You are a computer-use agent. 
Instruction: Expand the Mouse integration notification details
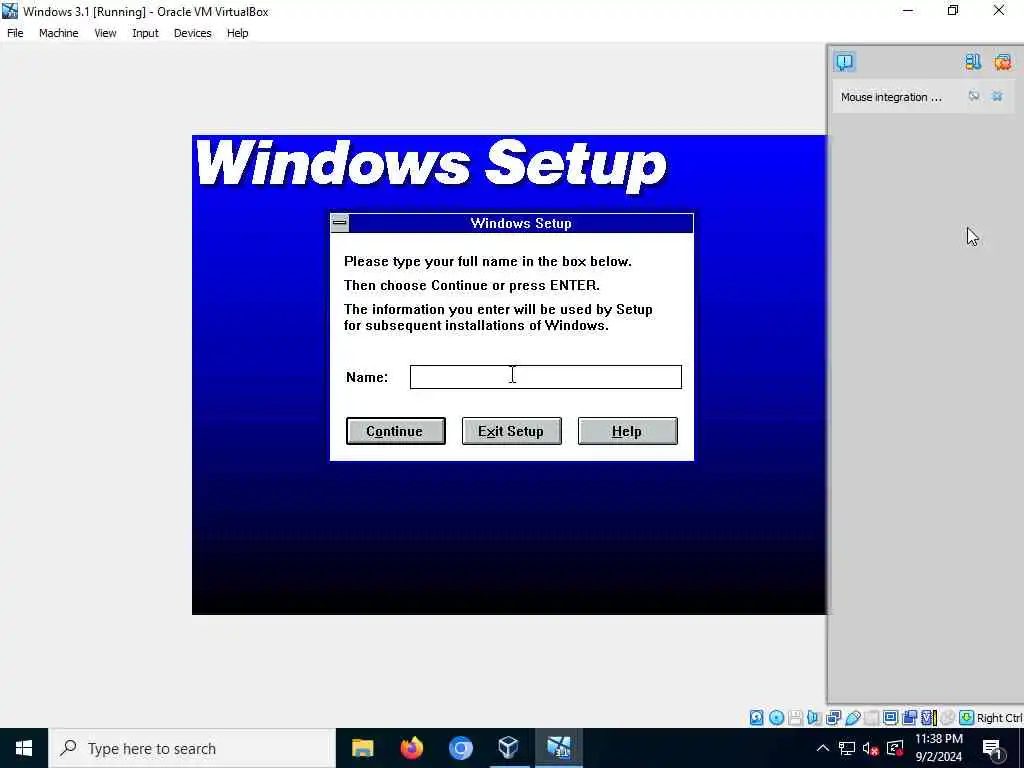[974, 96]
